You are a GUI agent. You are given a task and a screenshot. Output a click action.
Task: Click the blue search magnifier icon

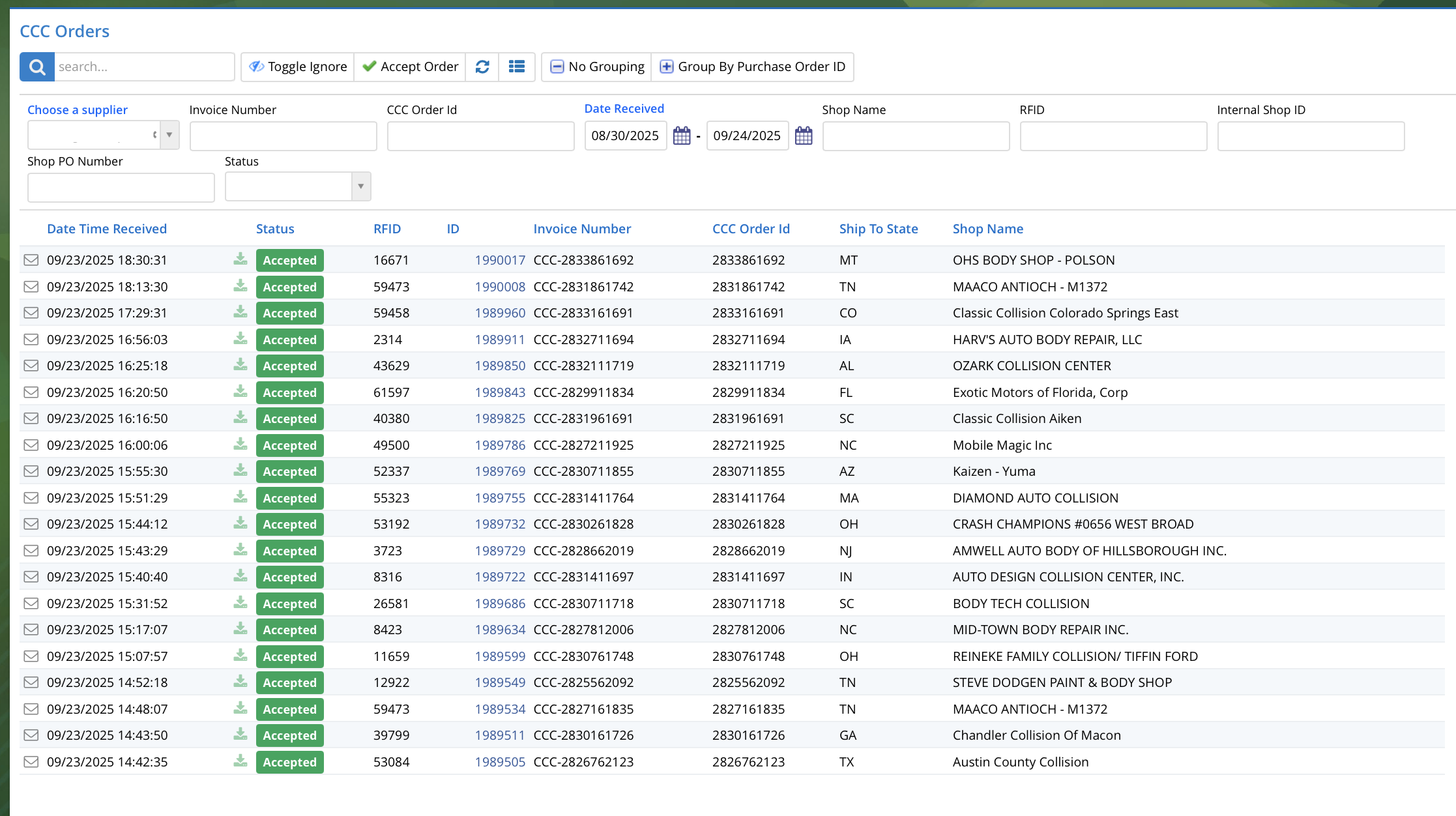[37, 67]
